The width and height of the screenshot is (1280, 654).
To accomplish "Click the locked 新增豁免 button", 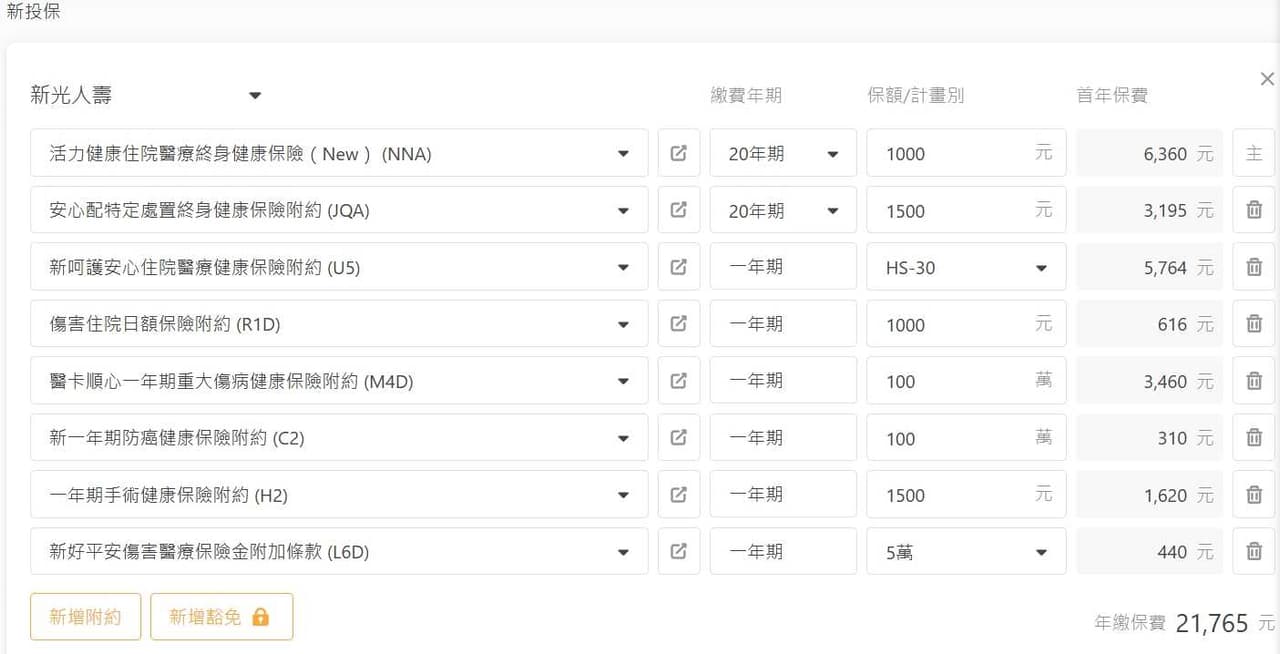I will 221,617.
